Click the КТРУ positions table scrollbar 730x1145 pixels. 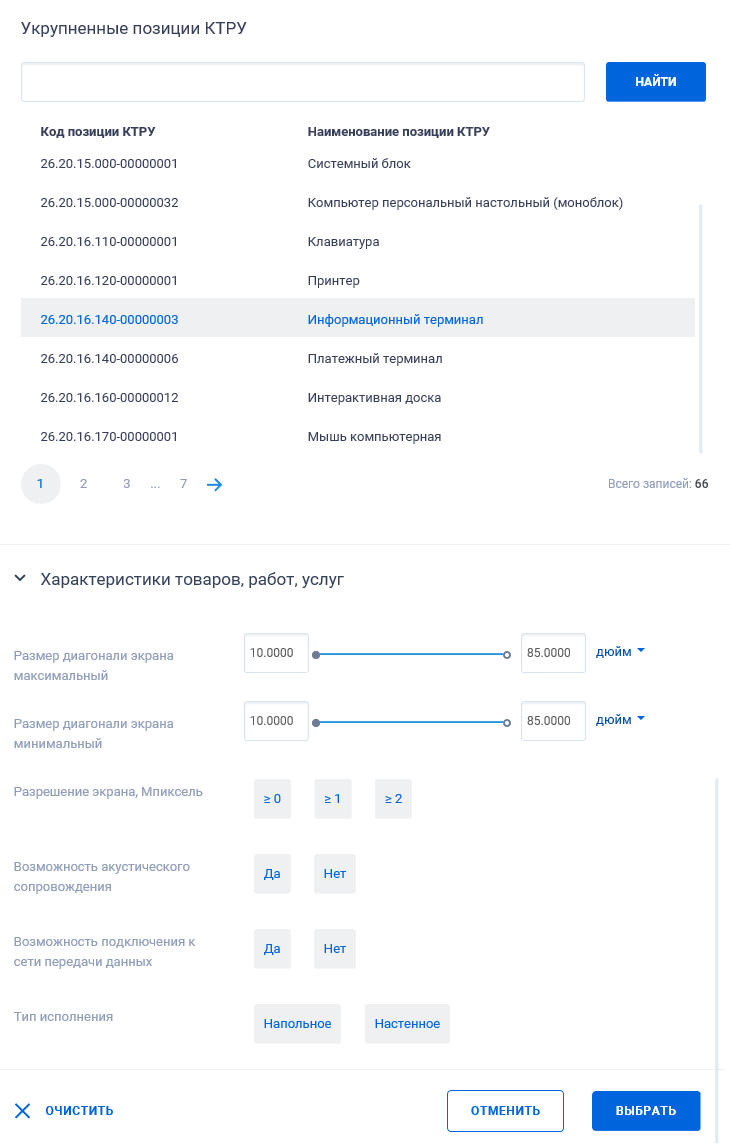pos(701,329)
